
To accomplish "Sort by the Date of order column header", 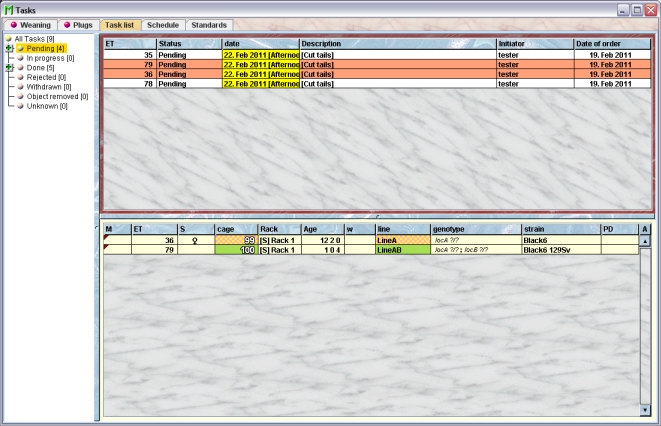I will [x=610, y=44].
